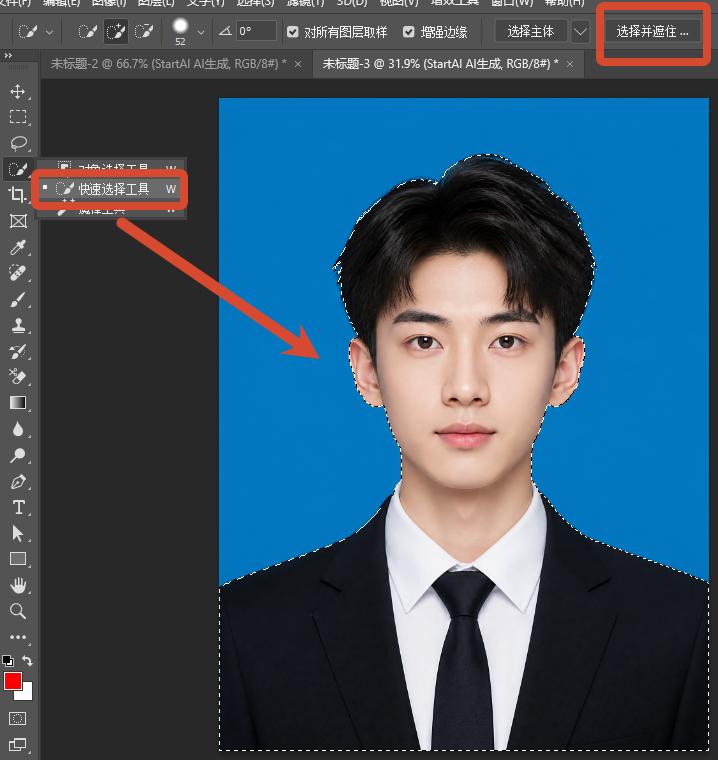Screen dimensions: 718x760
Task: Select the Zoom magnifier tool
Action: click(x=18, y=611)
